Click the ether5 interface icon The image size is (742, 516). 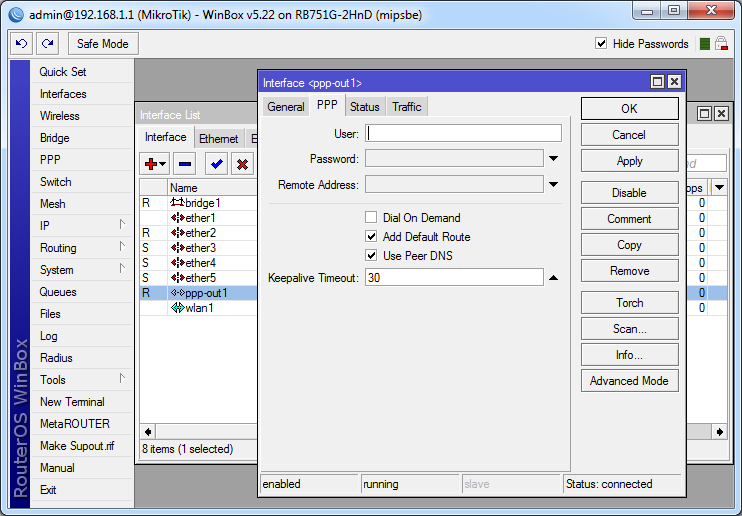[177, 278]
